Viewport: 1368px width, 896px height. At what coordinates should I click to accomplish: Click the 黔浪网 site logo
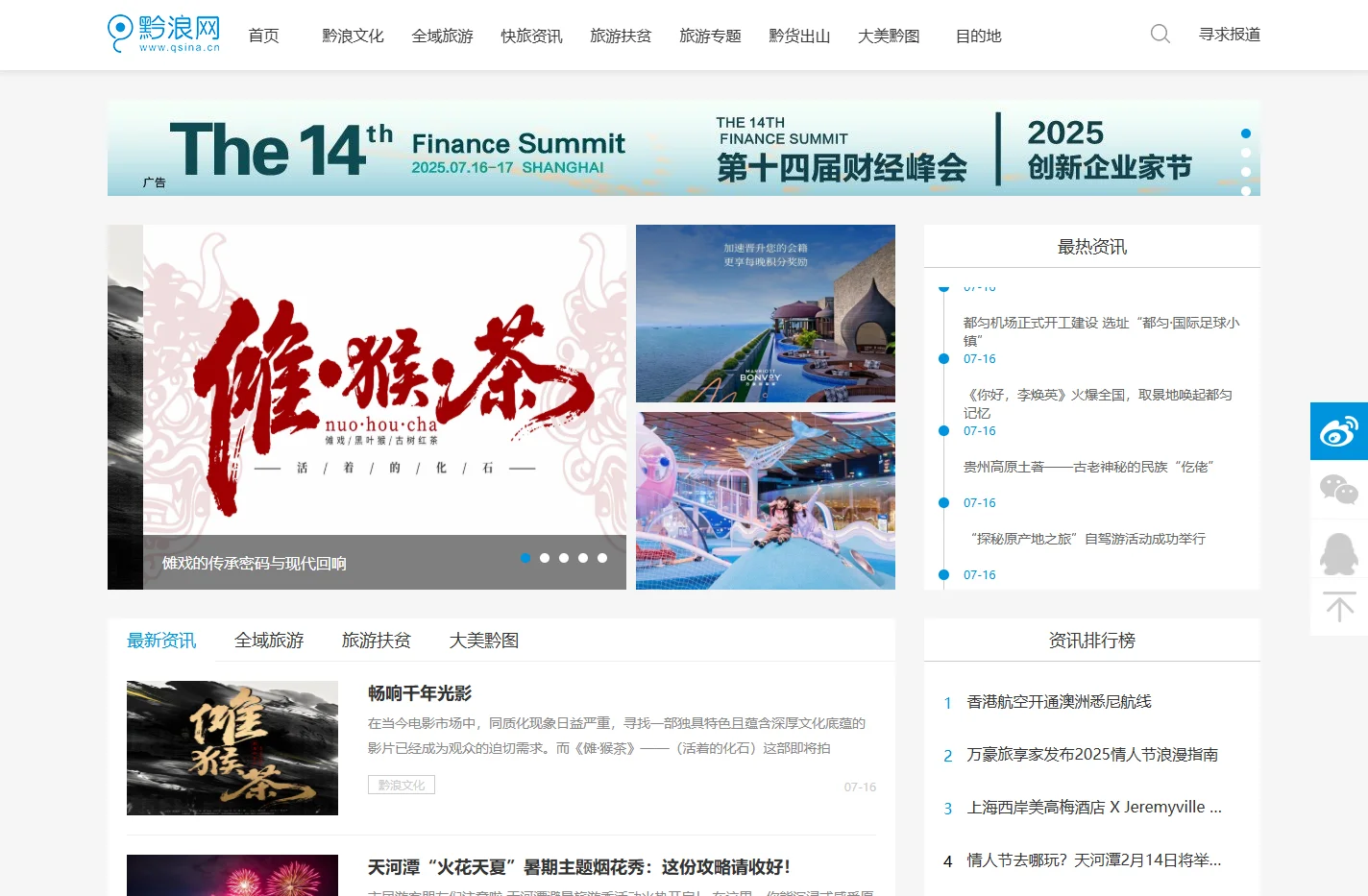tap(164, 34)
